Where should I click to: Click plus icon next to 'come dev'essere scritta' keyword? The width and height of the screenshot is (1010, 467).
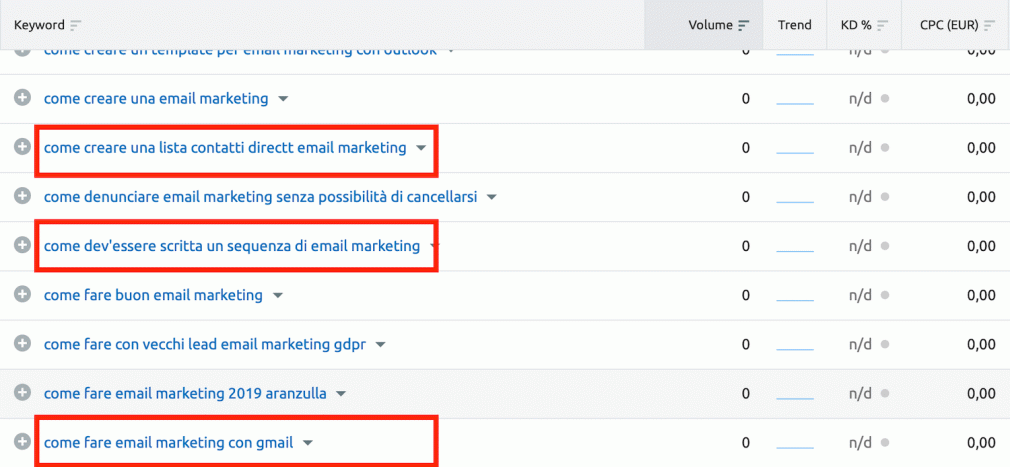click(x=23, y=245)
